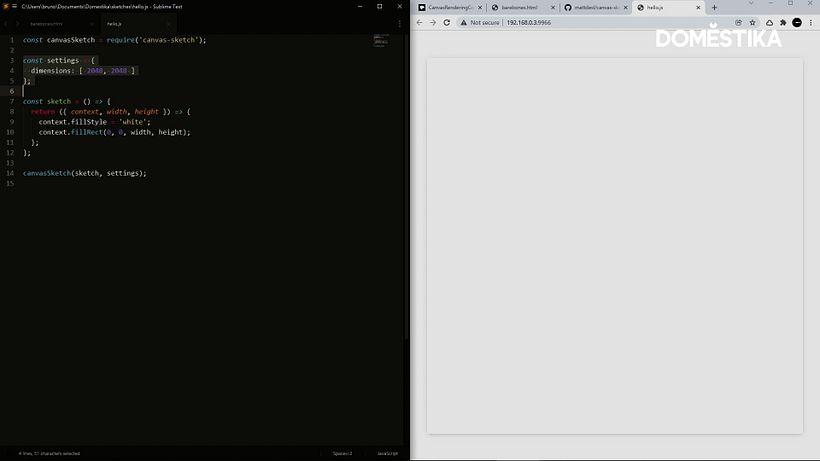This screenshot has height=461, width=820.
Task: Click the Sublime minimap preview
Action: click(381, 40)
